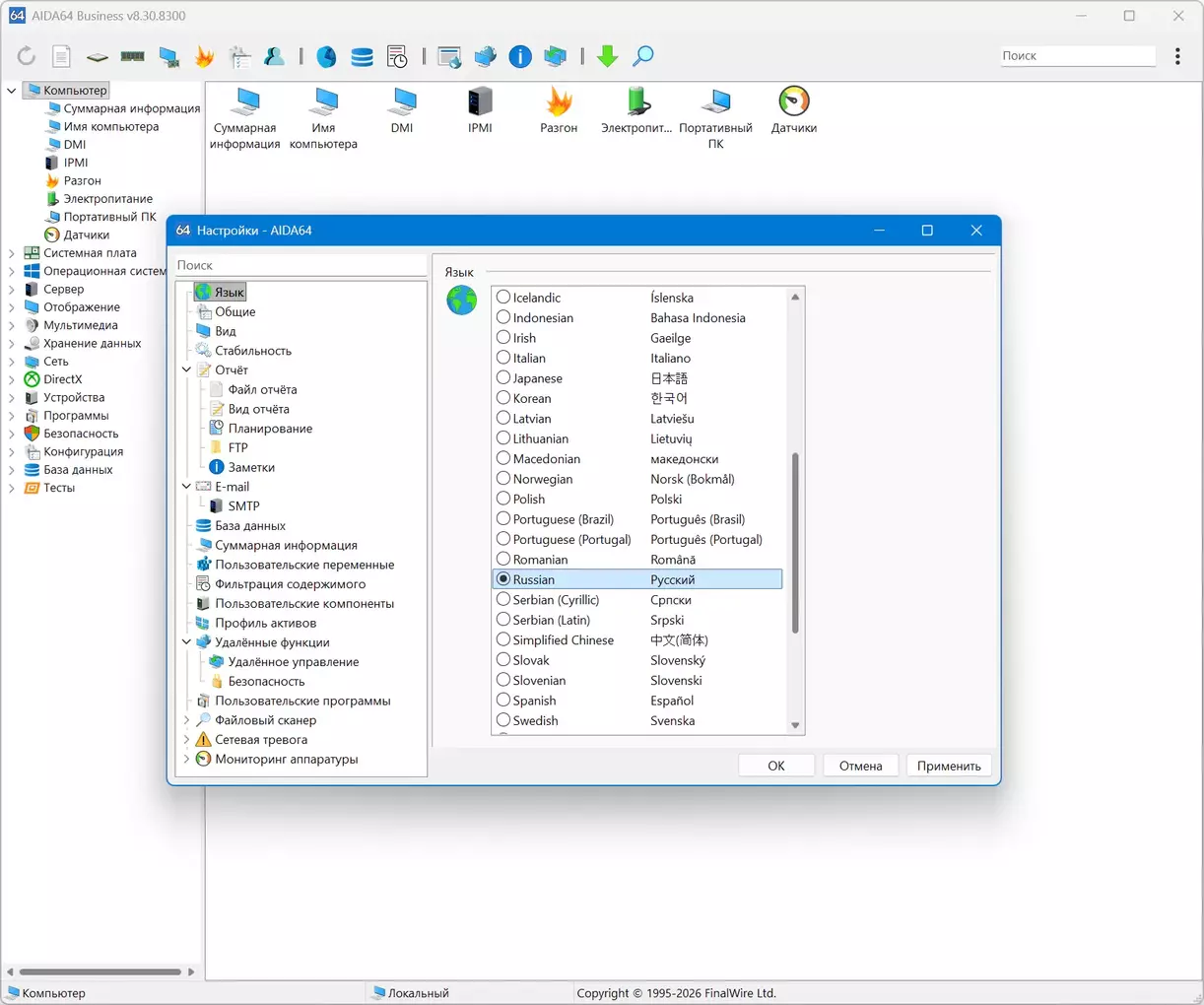1204x1005 pixels.
Task: Select the Japanese language radio button
Action: click(x=503, y=378)
